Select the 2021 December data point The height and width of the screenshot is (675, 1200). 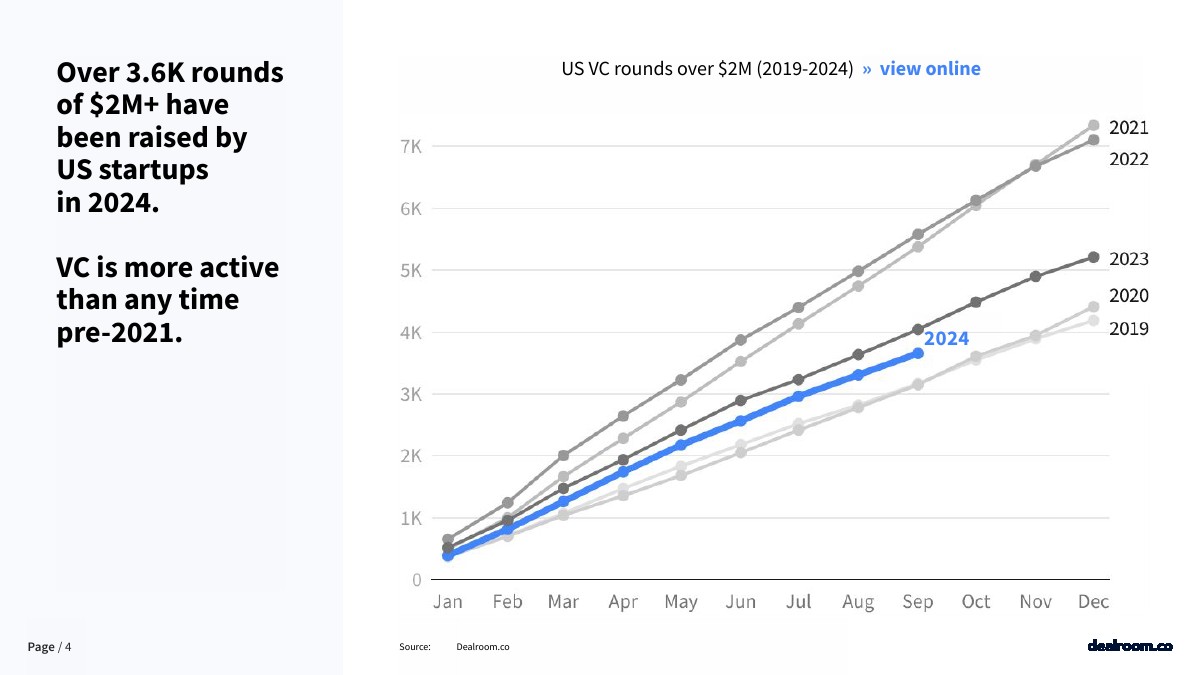click(x=1094, y=125)
